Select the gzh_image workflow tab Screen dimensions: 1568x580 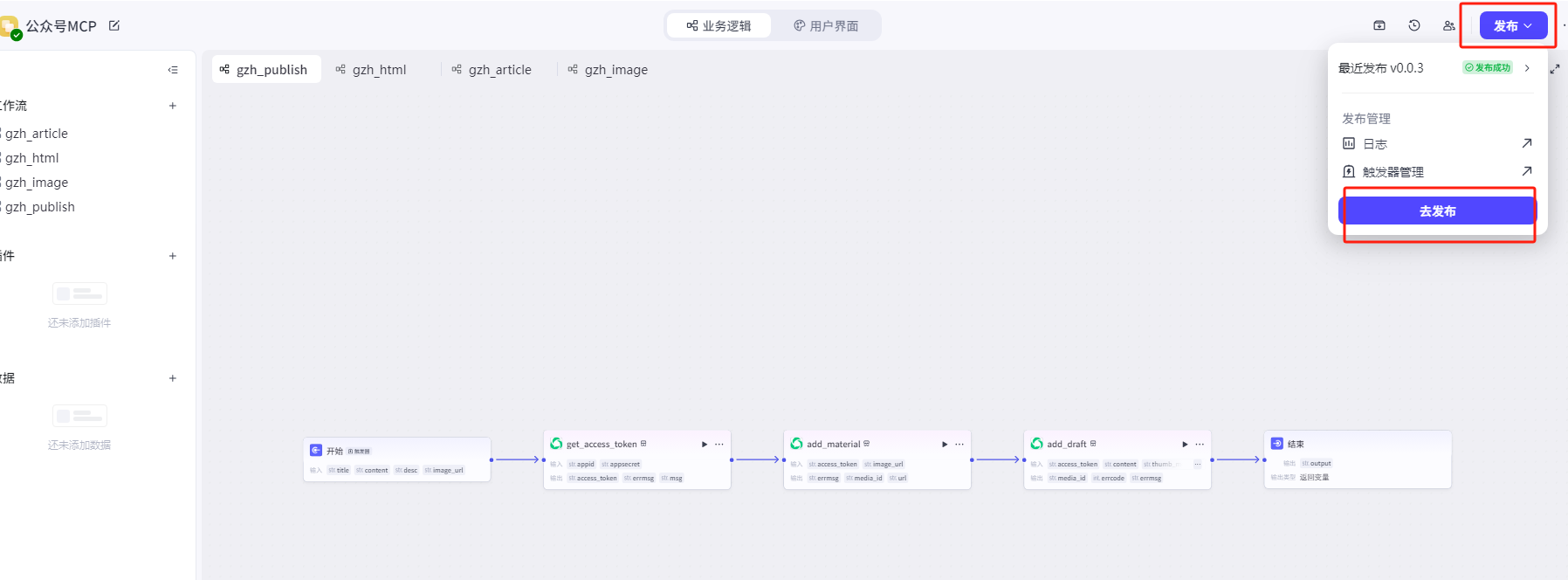pos(608,70)
